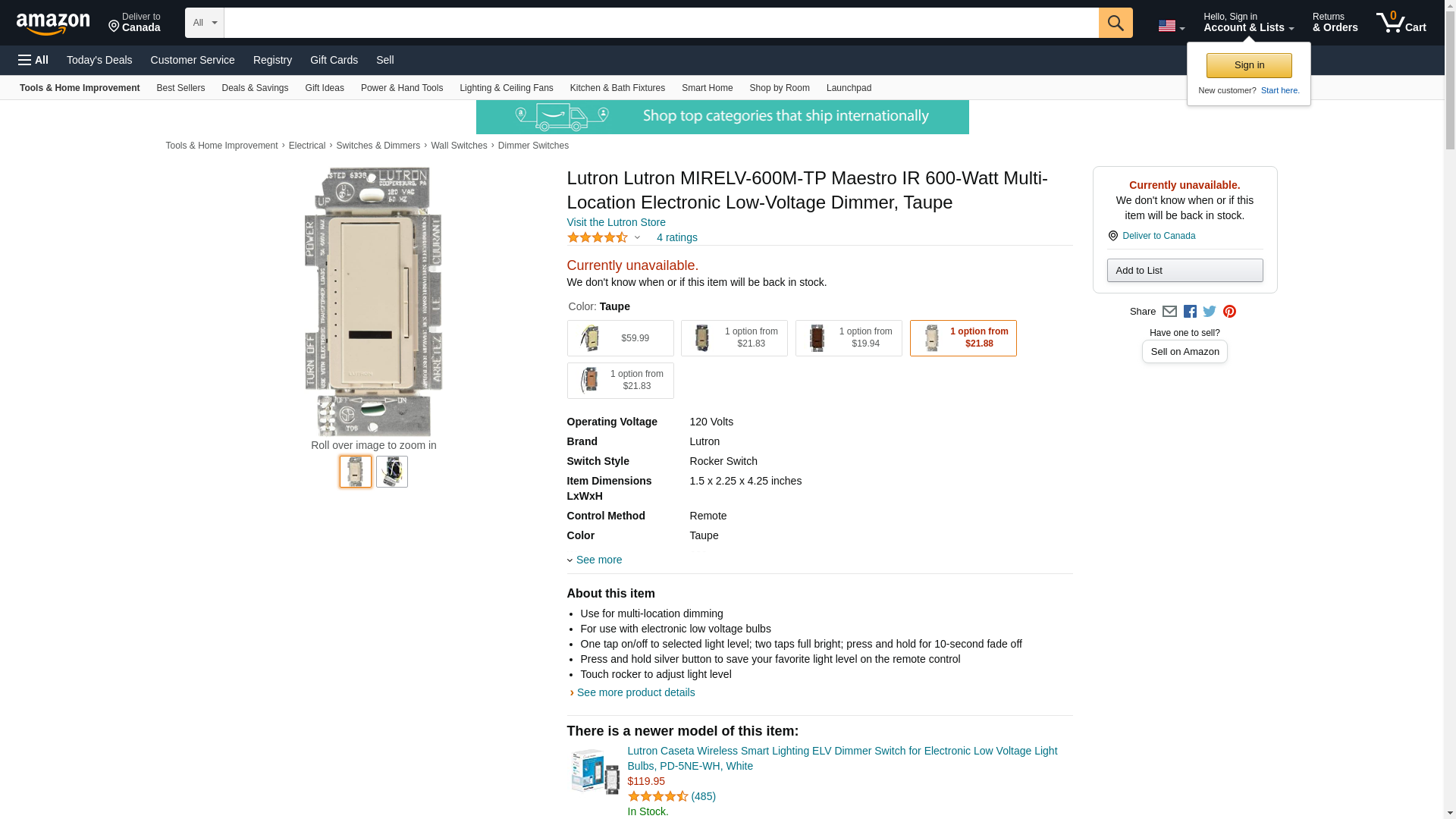Pin product on Pinterest
Viewport: 1456px width, 819px height.
1229,312
